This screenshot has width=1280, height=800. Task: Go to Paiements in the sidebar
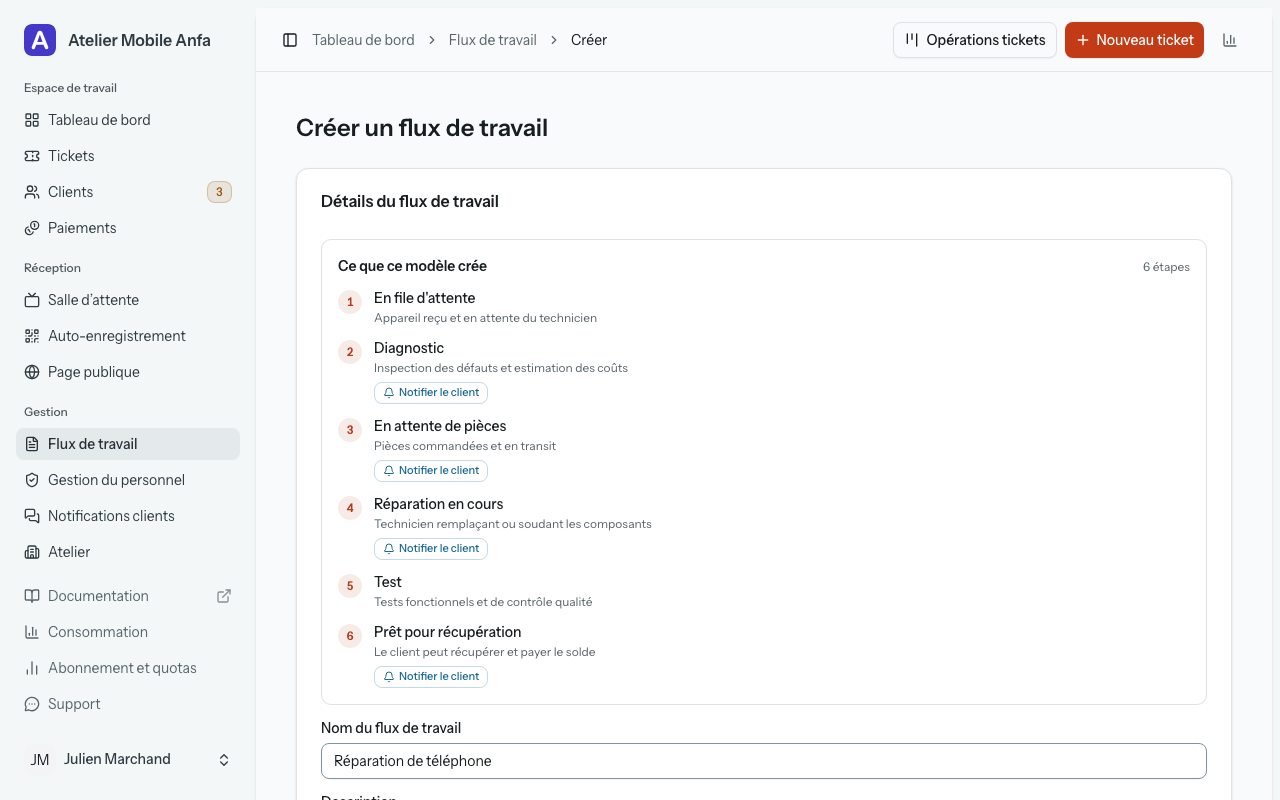128,228
